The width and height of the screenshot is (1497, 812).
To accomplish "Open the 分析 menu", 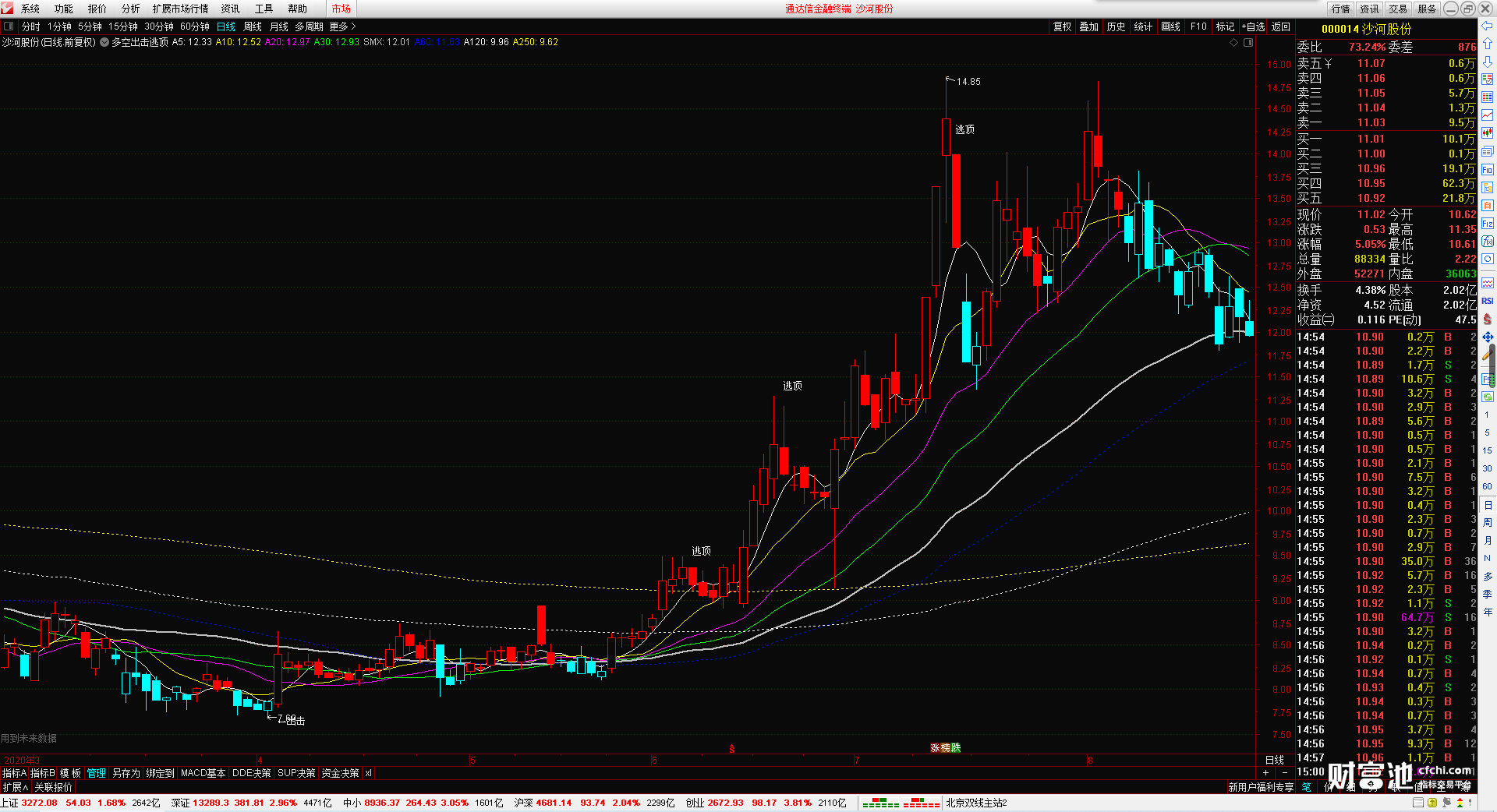I will (x=131, y=9).
